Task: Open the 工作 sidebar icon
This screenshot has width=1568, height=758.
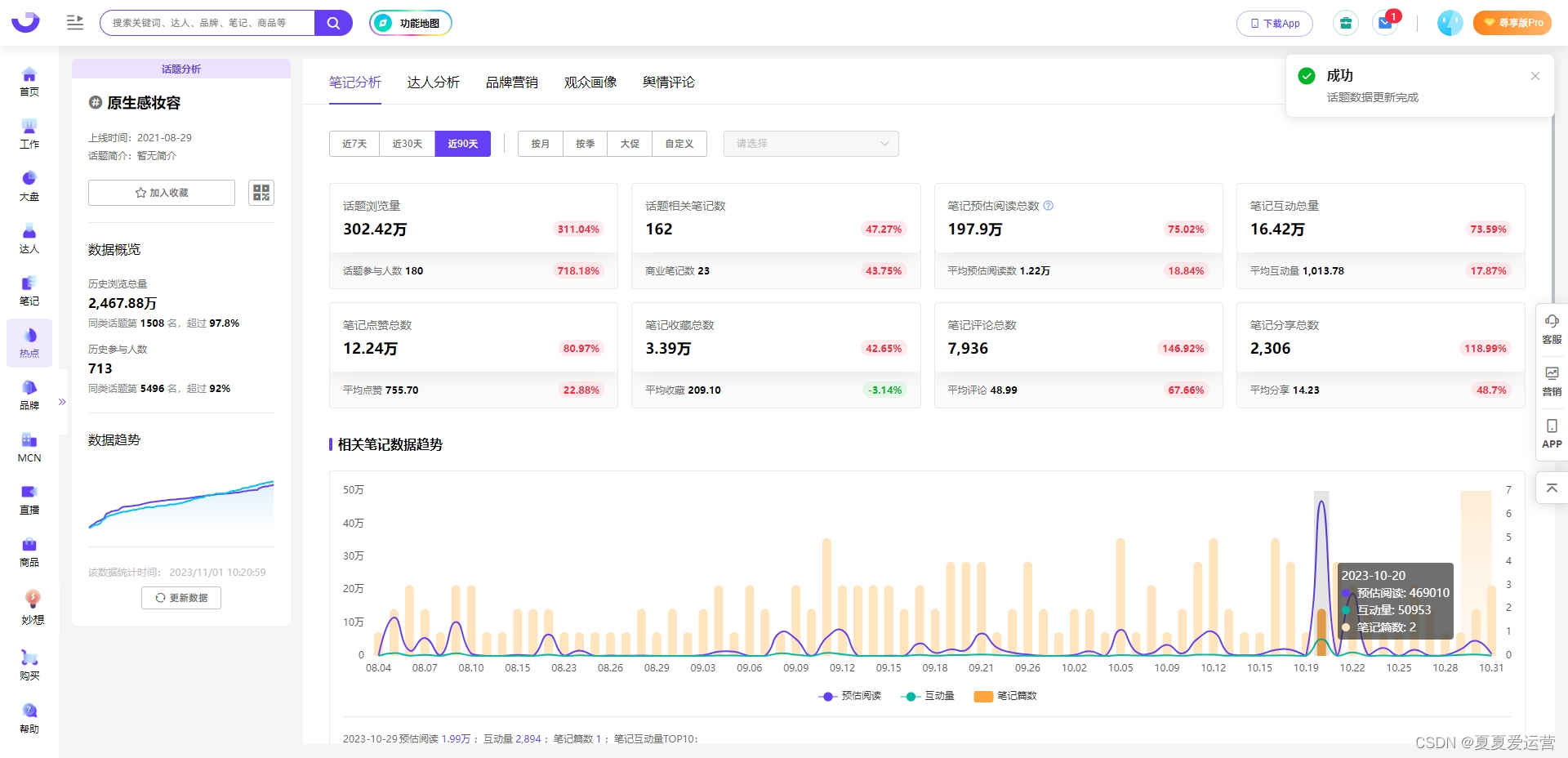Action: pos(29,134)
